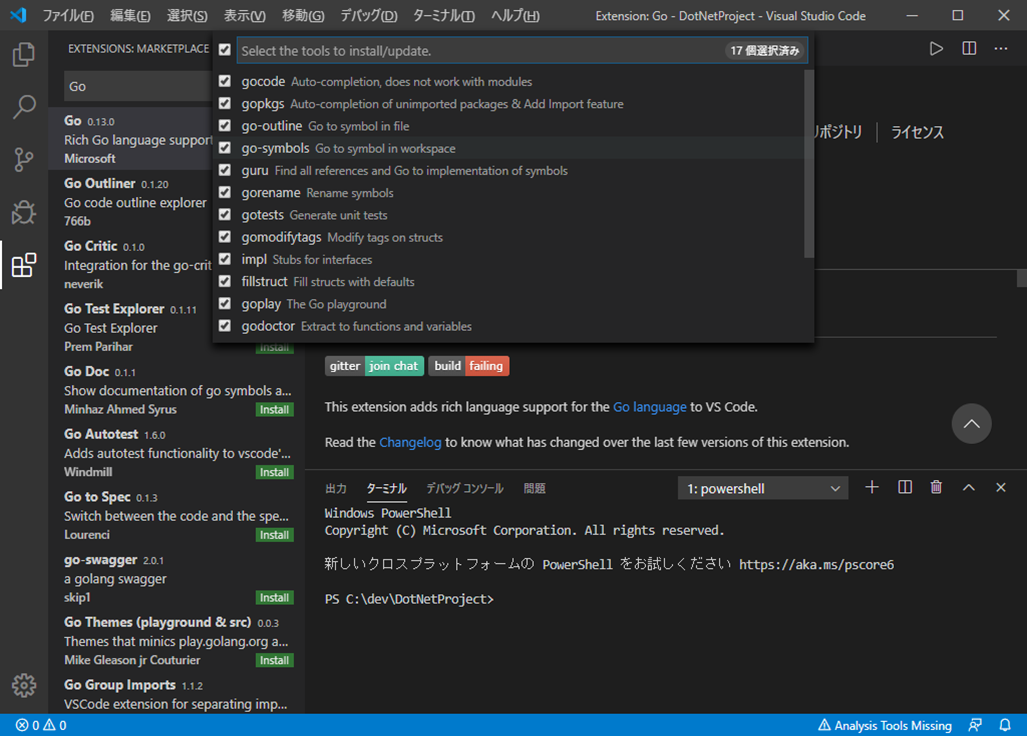This screenshot has height=736, width=1027.
Task: Split the terminal panel
Action: [905, 487]
